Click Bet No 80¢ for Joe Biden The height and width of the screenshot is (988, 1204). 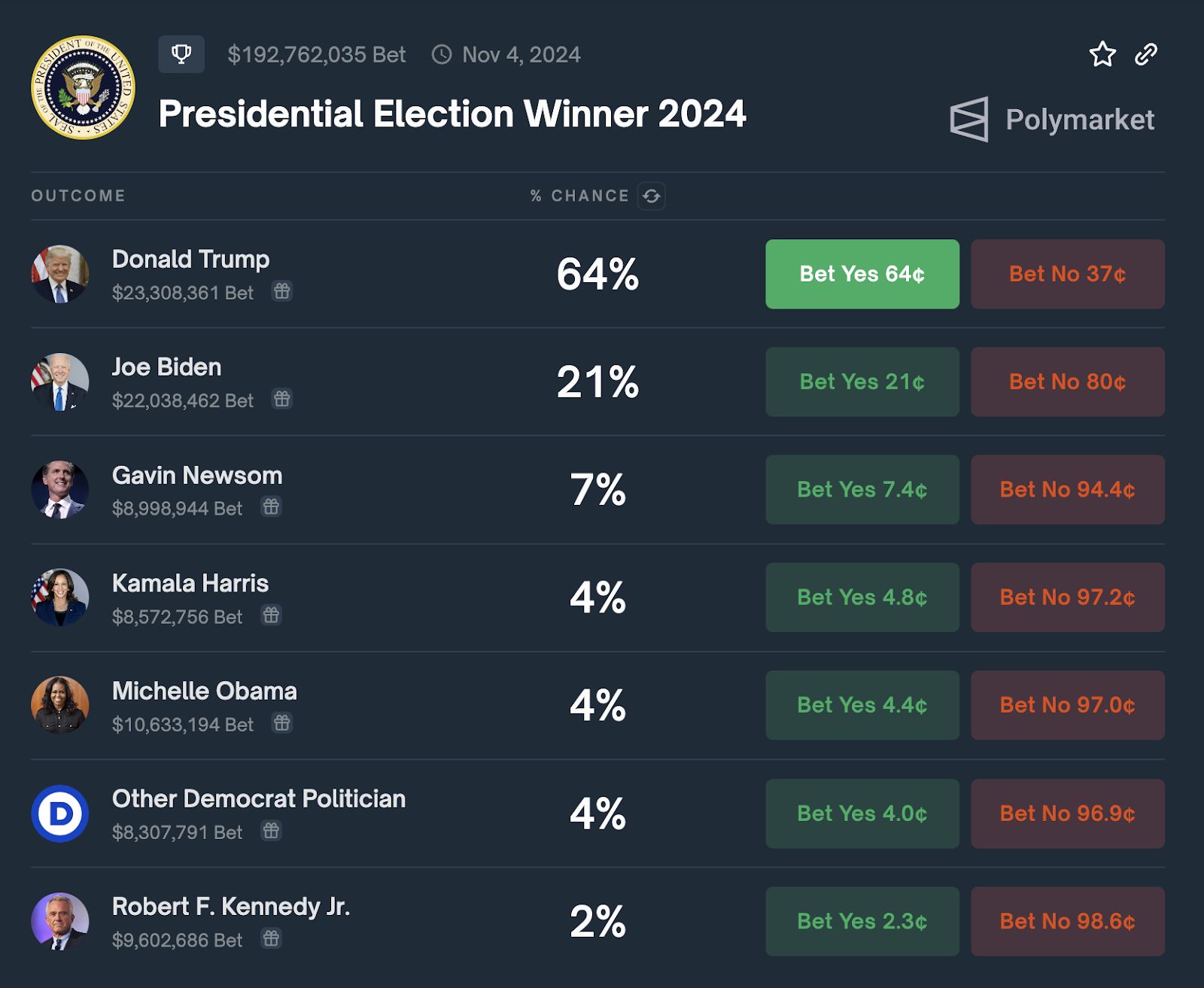point(1068,382)
